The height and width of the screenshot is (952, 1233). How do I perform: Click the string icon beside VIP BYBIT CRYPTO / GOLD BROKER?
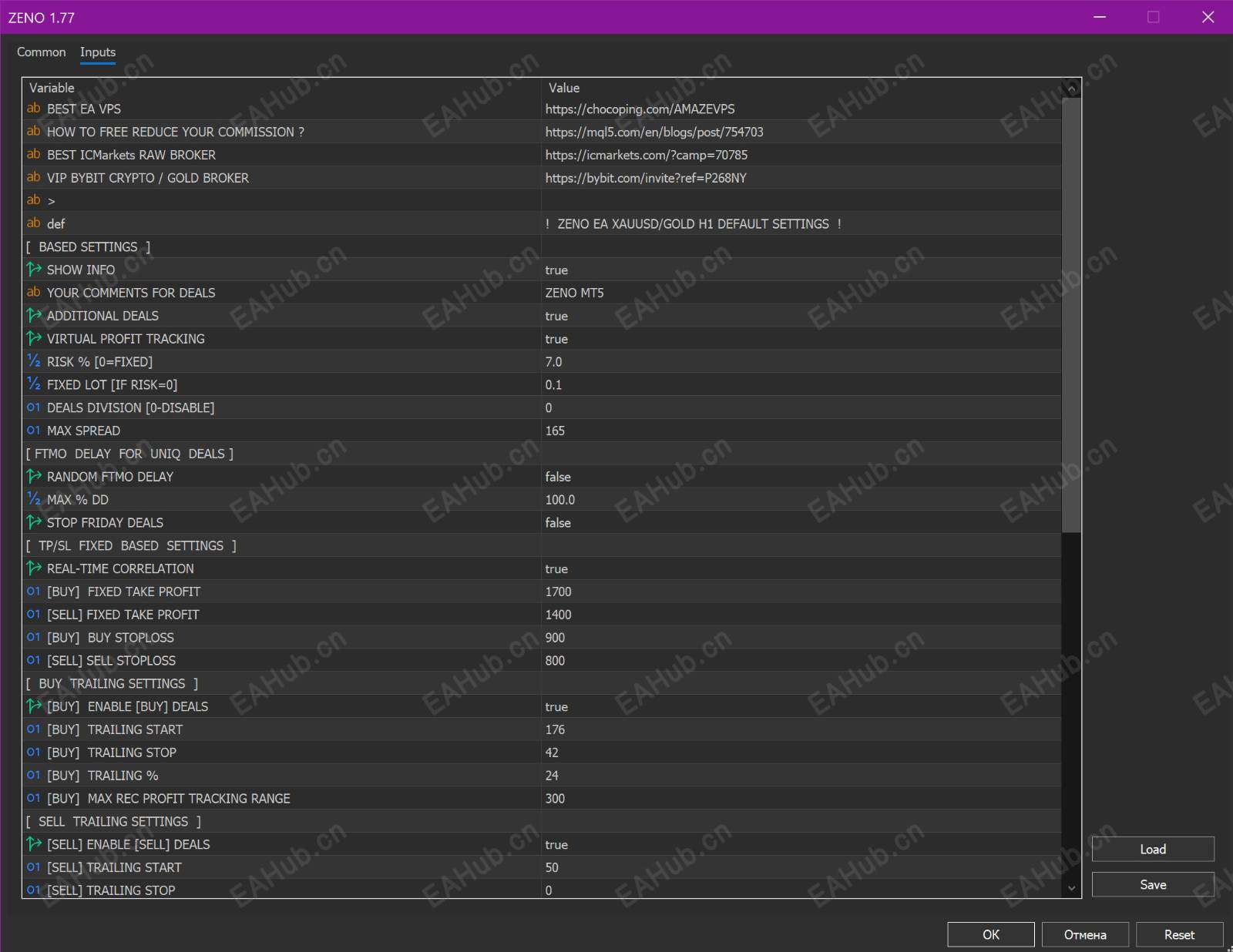pos(33,178)
